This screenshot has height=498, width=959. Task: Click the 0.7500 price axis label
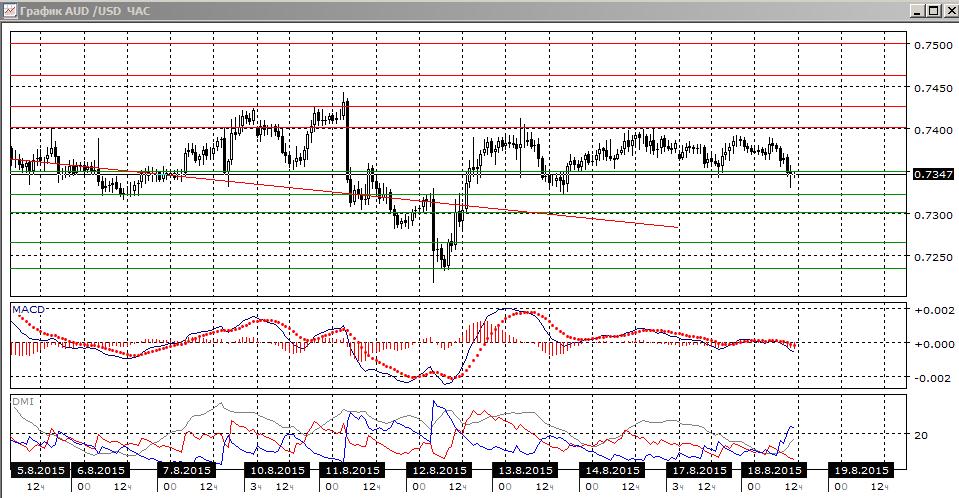pos(933,45)
